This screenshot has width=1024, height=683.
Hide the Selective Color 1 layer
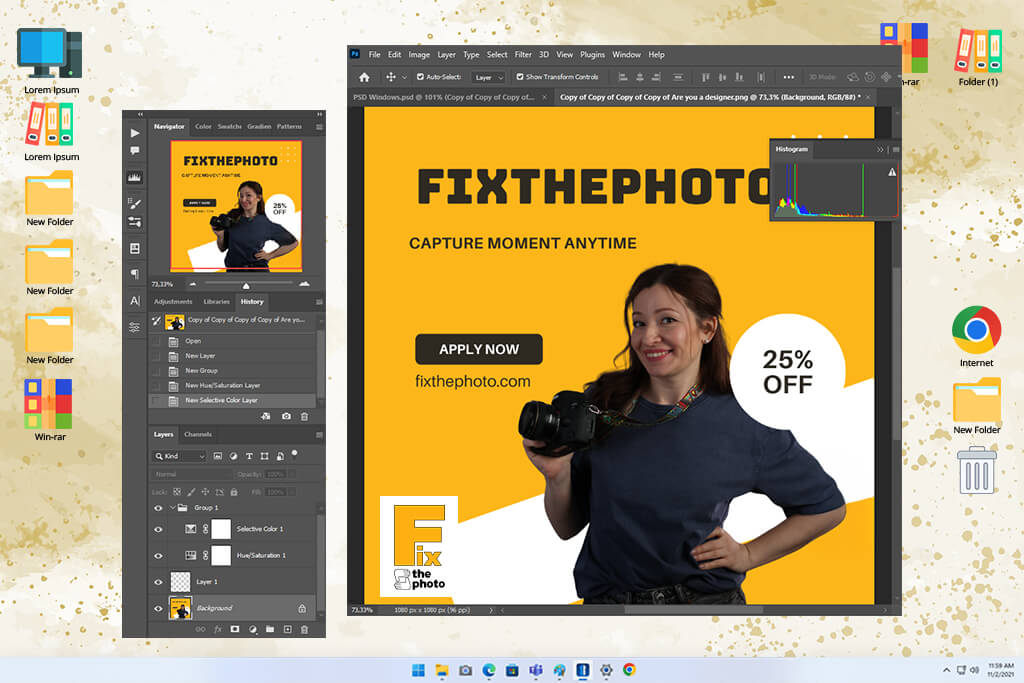158,530
